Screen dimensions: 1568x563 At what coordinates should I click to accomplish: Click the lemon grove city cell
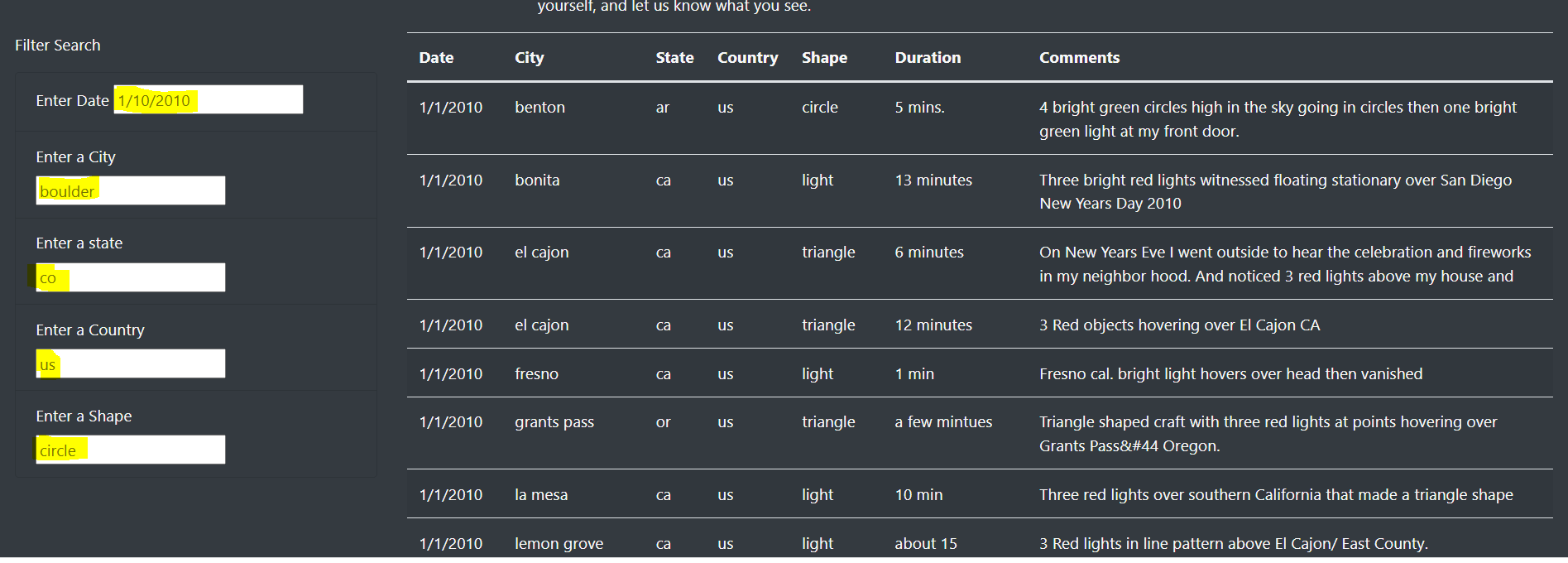pos(559,544)
